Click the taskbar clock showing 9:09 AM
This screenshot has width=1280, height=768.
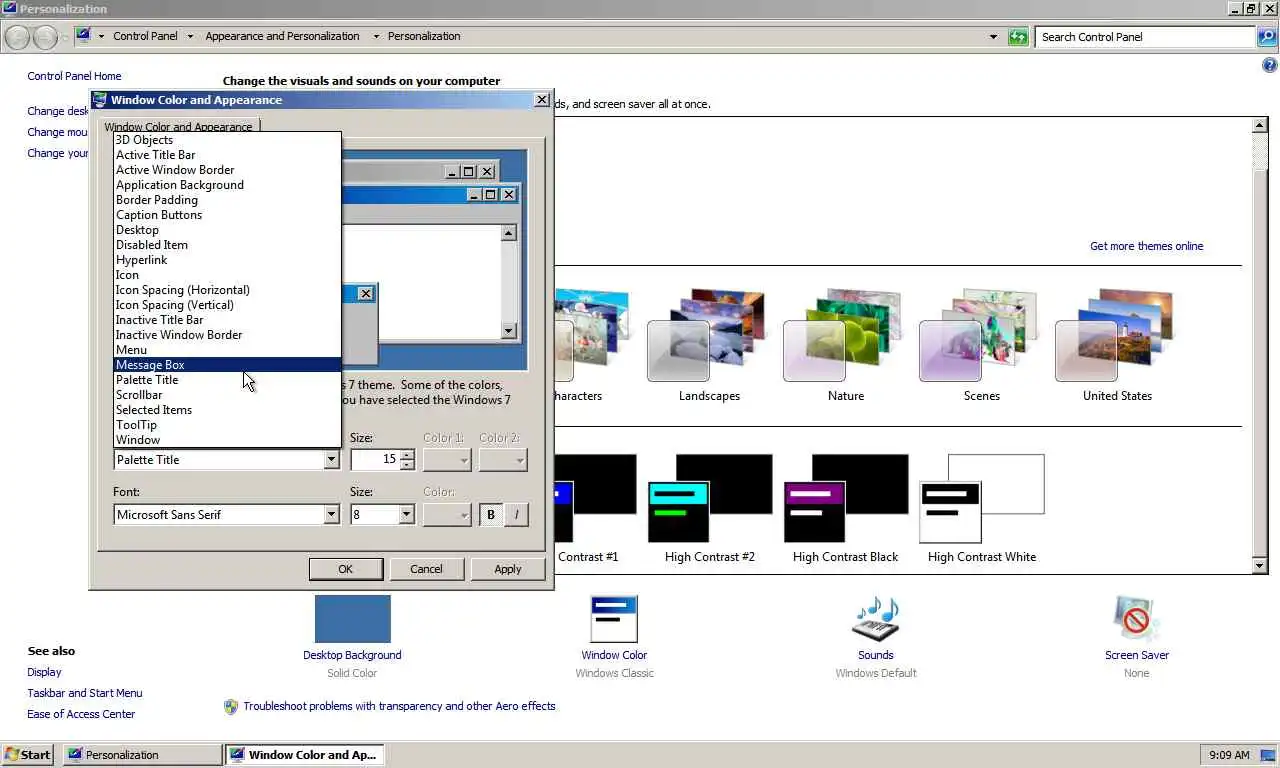coord(1229,755)
